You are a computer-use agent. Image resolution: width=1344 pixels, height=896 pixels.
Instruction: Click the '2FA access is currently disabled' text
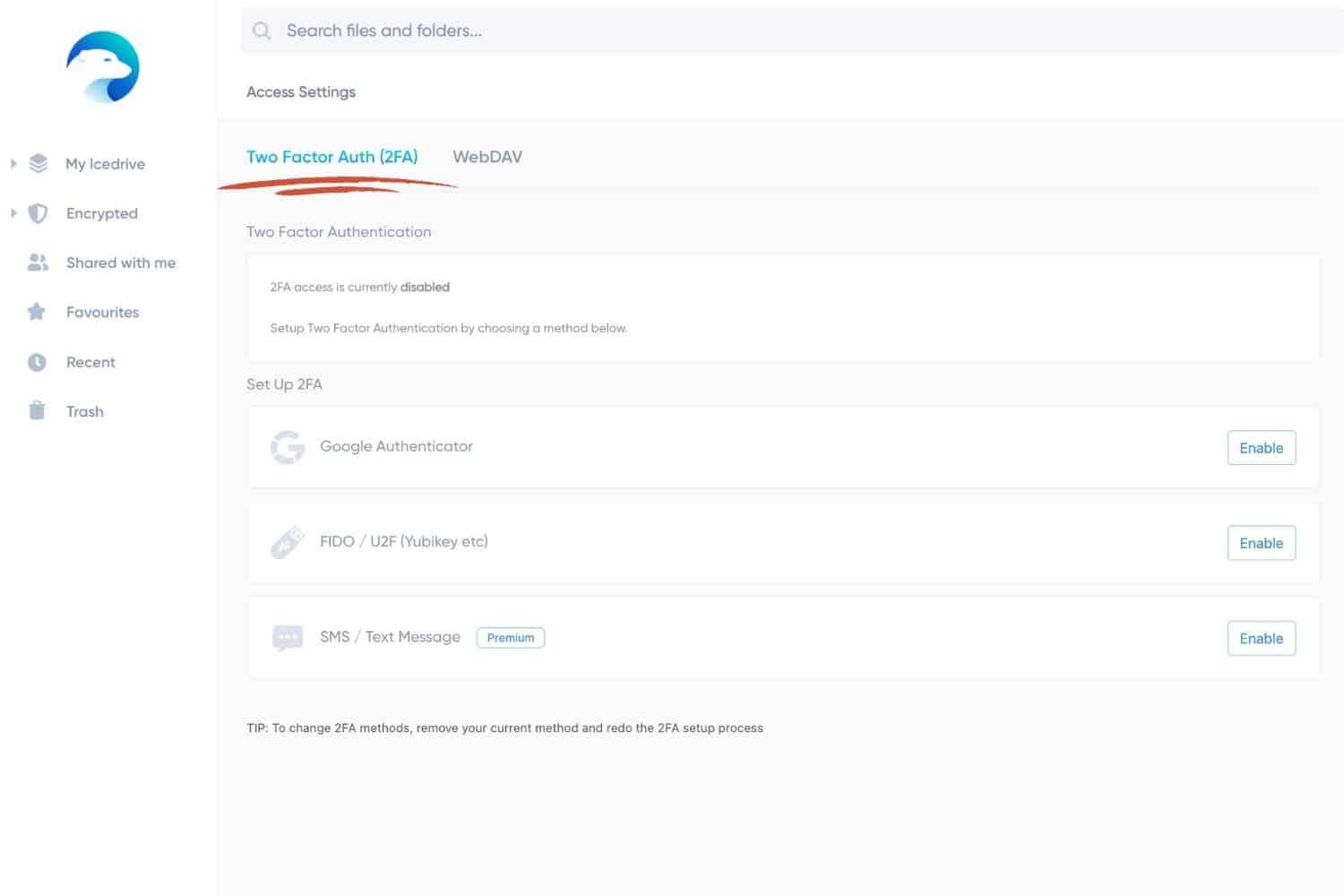click(359, 287)
